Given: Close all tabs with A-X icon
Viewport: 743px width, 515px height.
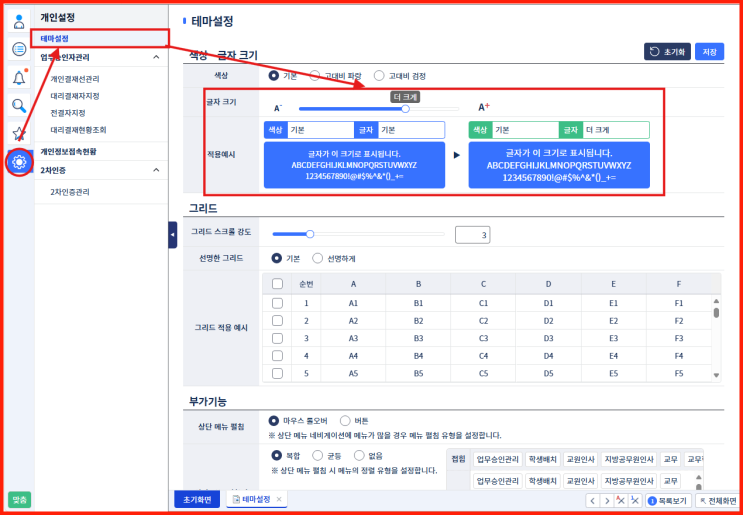Looking at the screenshot, I should (x=621, y=500).
